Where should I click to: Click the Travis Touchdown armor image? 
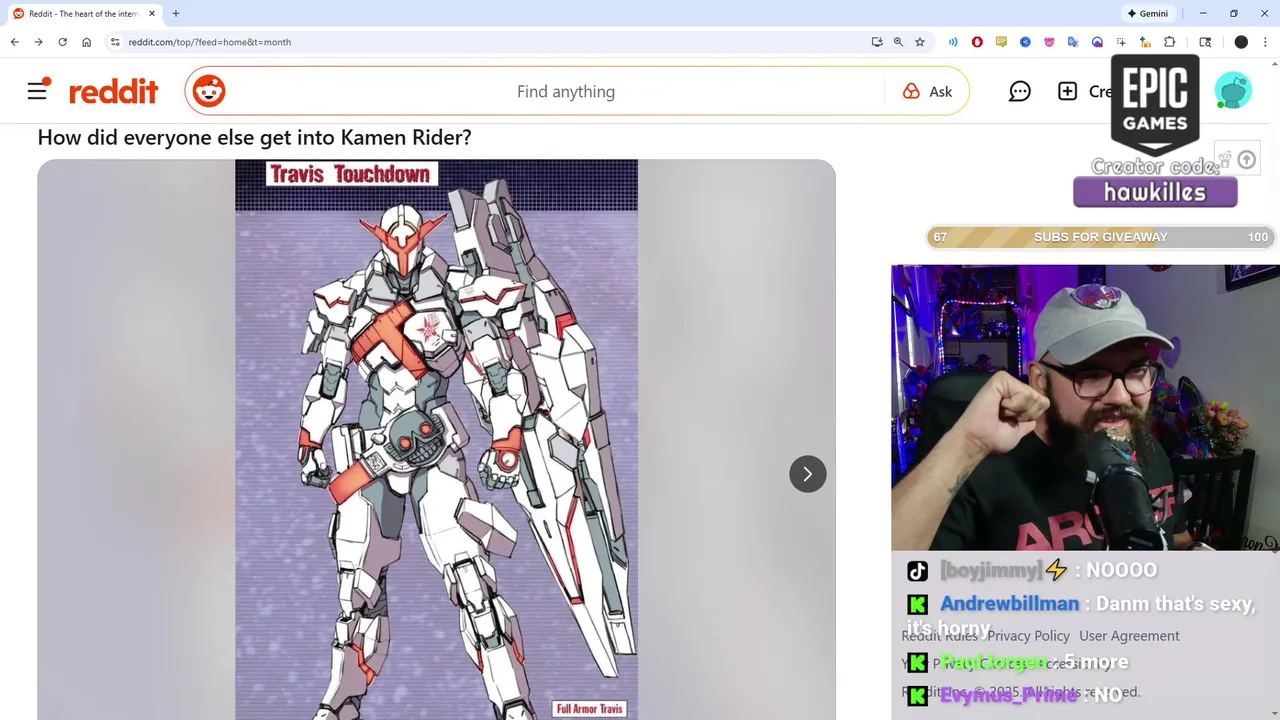[436, 439]
